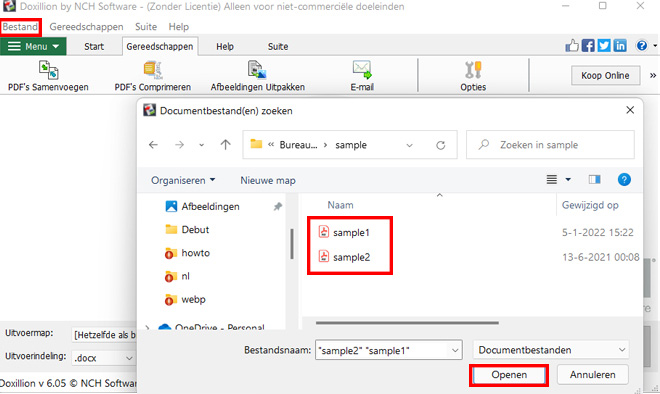Open Uitvoerindeling .docx dropdown
Image resolution: width=660 pixels, height=394 pixels.
pyautogui.click(x=103, y=358)
